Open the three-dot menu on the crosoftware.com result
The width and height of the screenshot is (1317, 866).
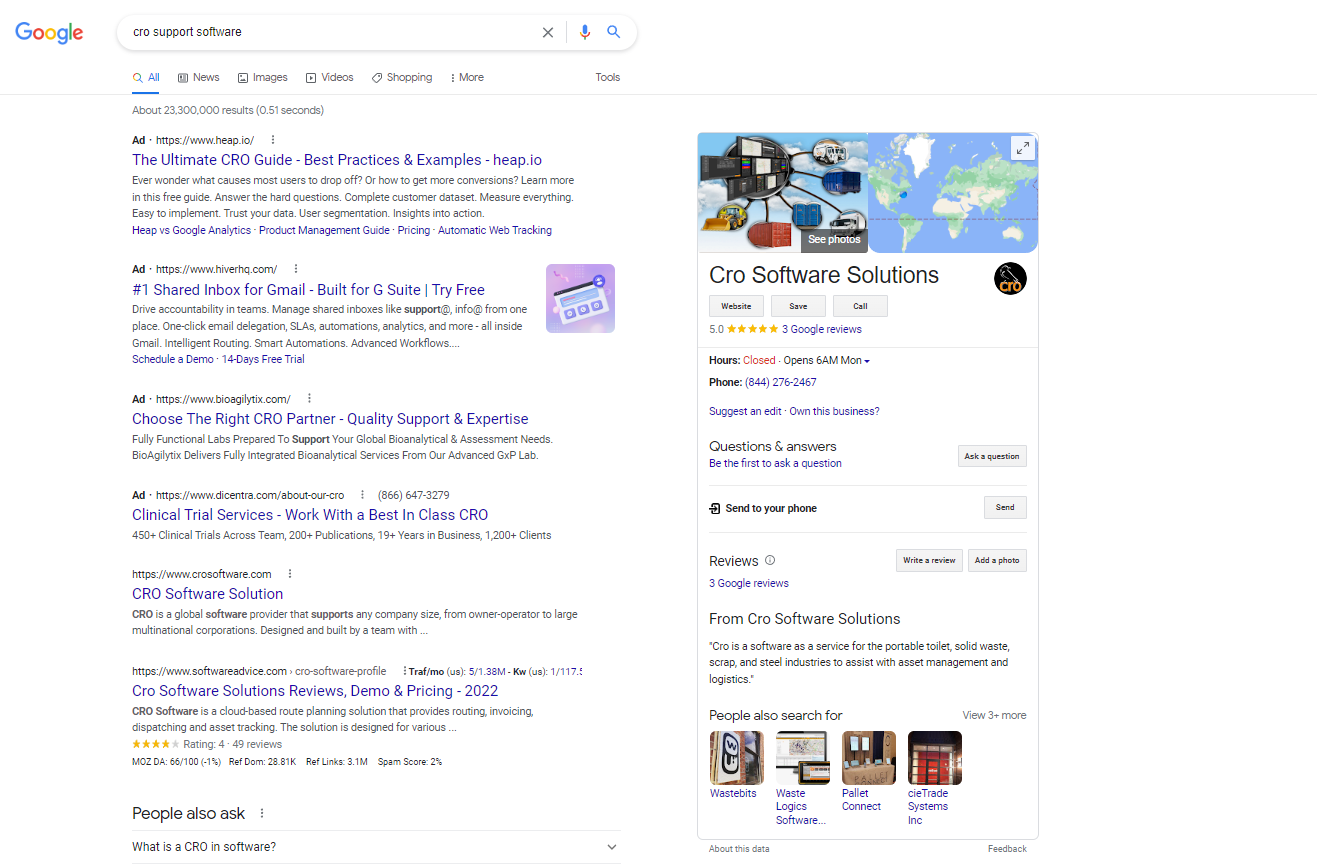289,573
